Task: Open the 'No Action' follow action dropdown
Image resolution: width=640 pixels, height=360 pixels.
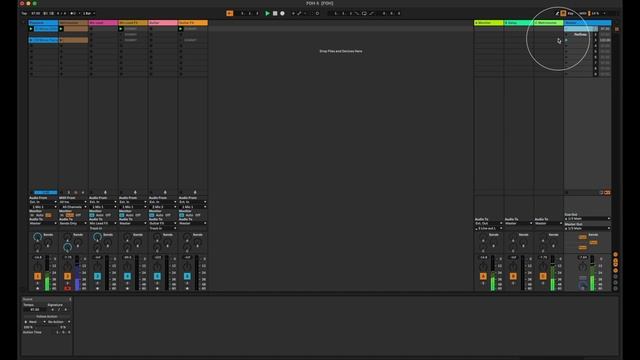Action: (x=59, y=322)
